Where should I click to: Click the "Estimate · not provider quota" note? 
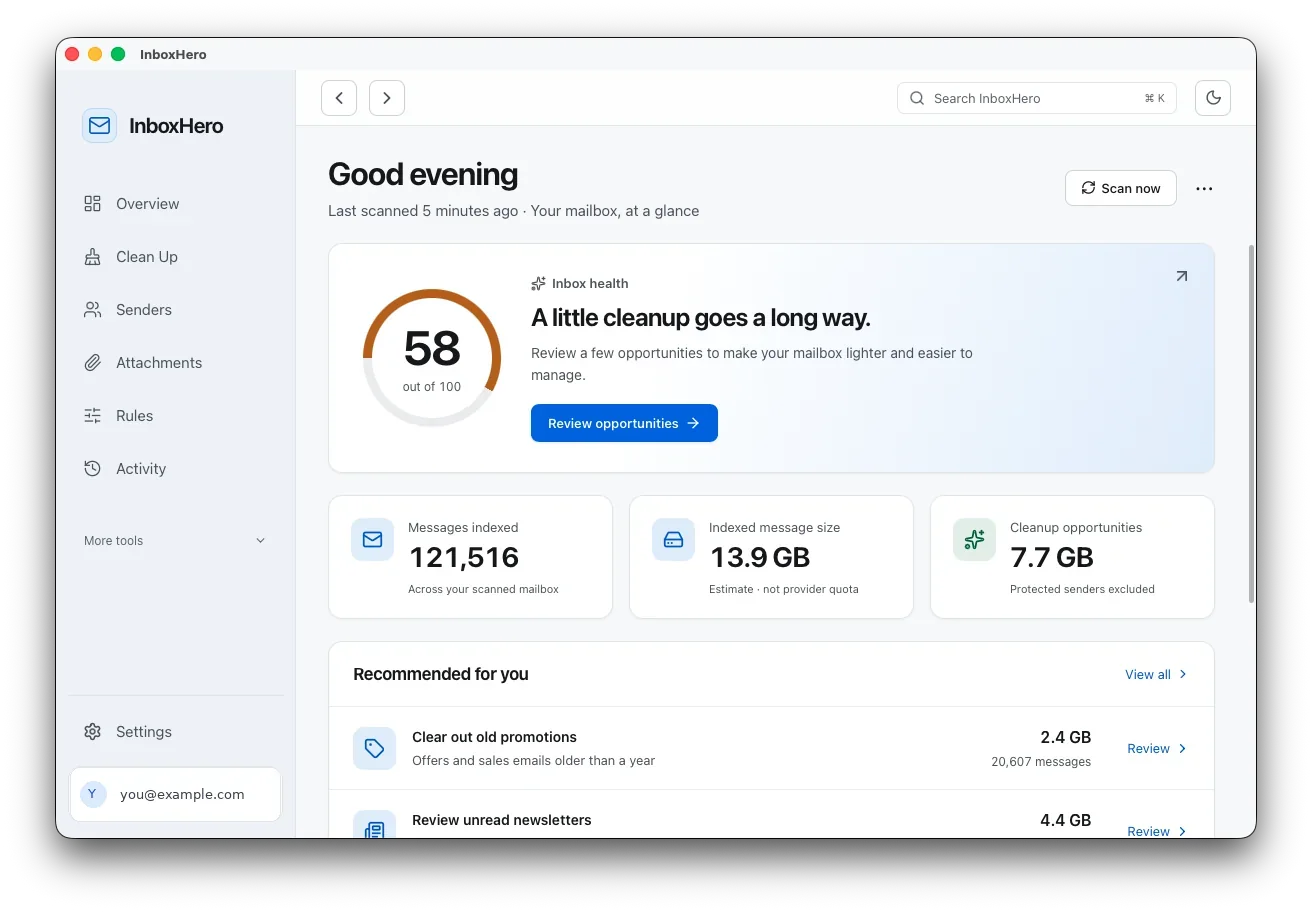coord(784,590)
